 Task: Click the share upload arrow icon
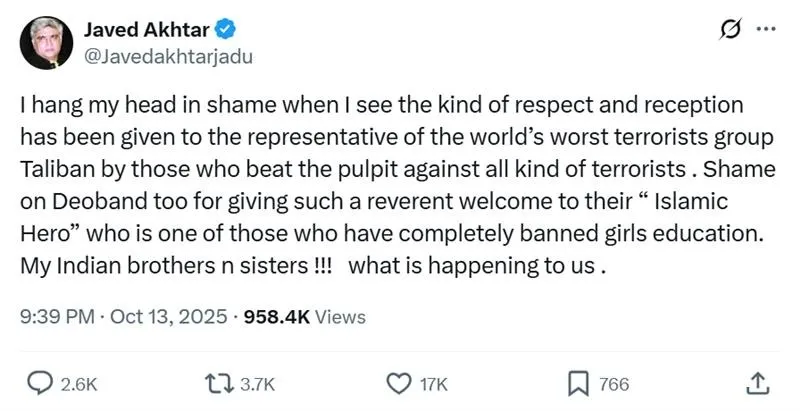tap(757, 383)
